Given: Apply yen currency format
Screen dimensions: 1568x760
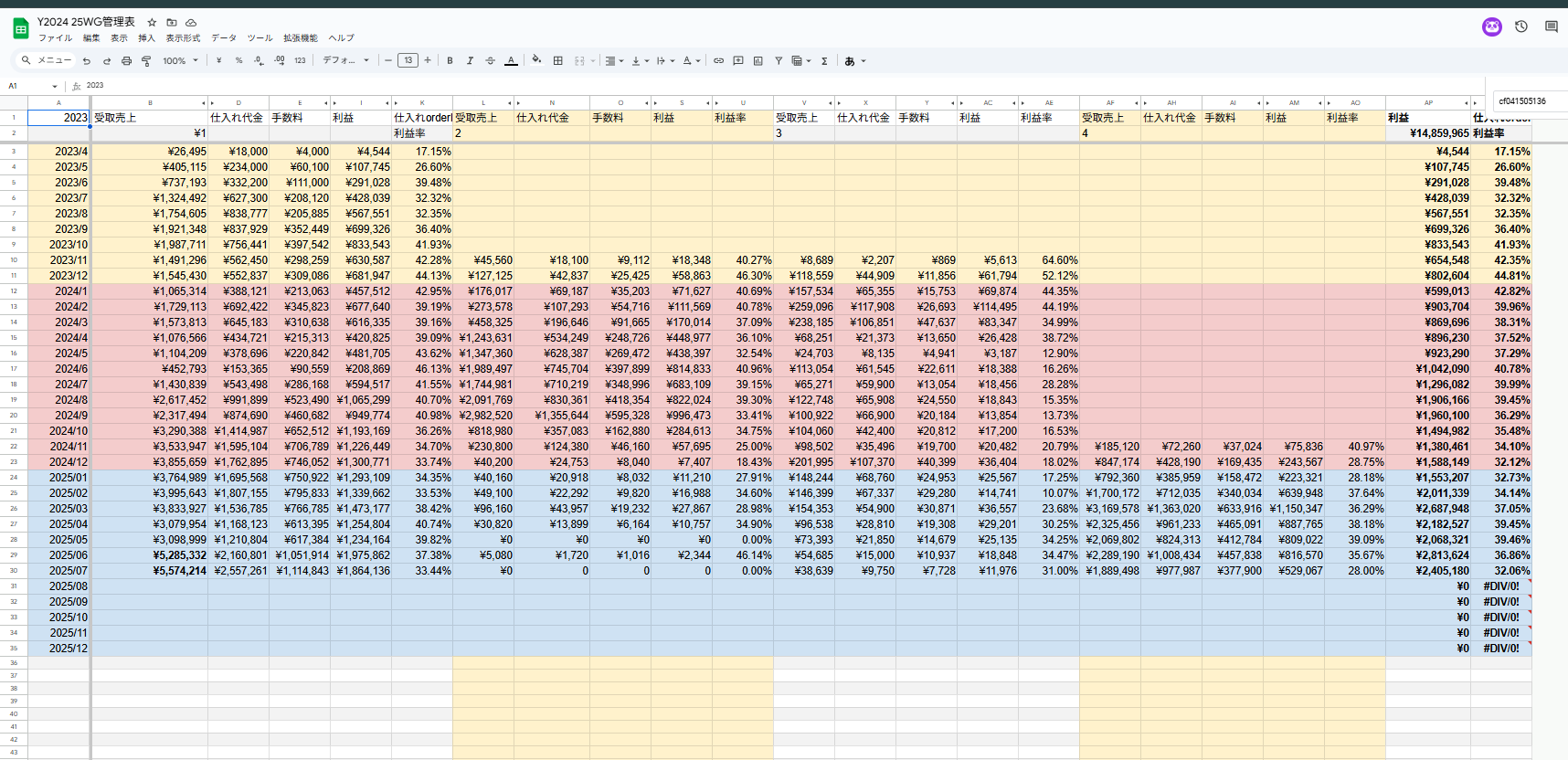Looking at the screenshot, I should [218, 61].
